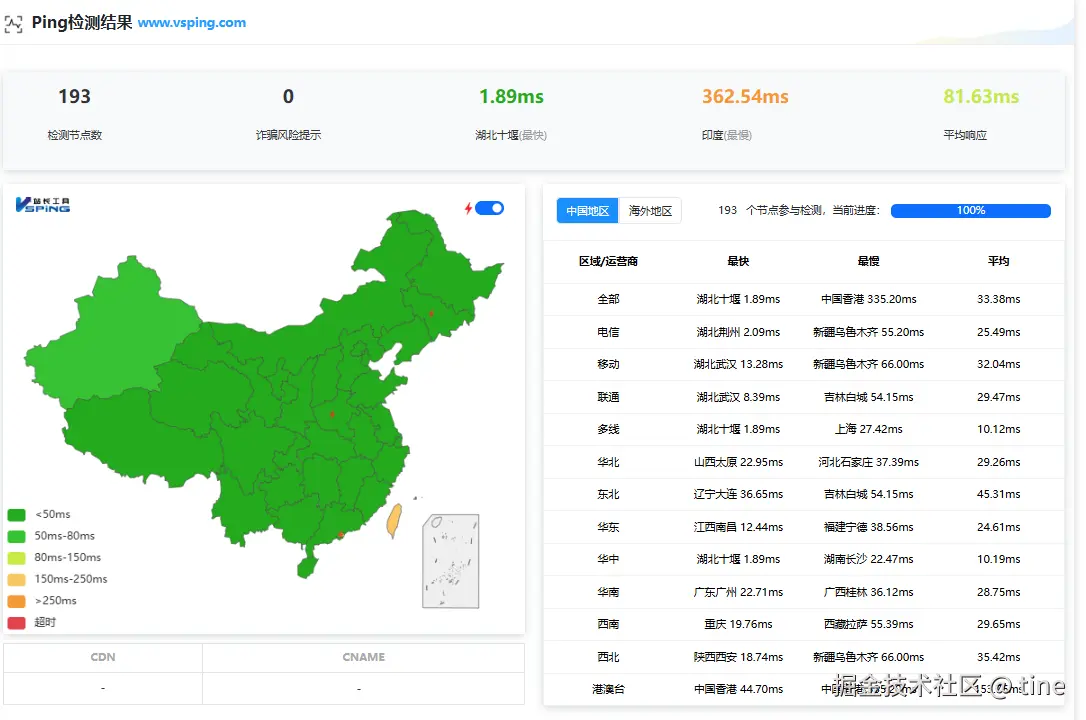The image size is (1086, 720).
Task: Click the 33.38ms average value
Action: [x=999, y=299]
